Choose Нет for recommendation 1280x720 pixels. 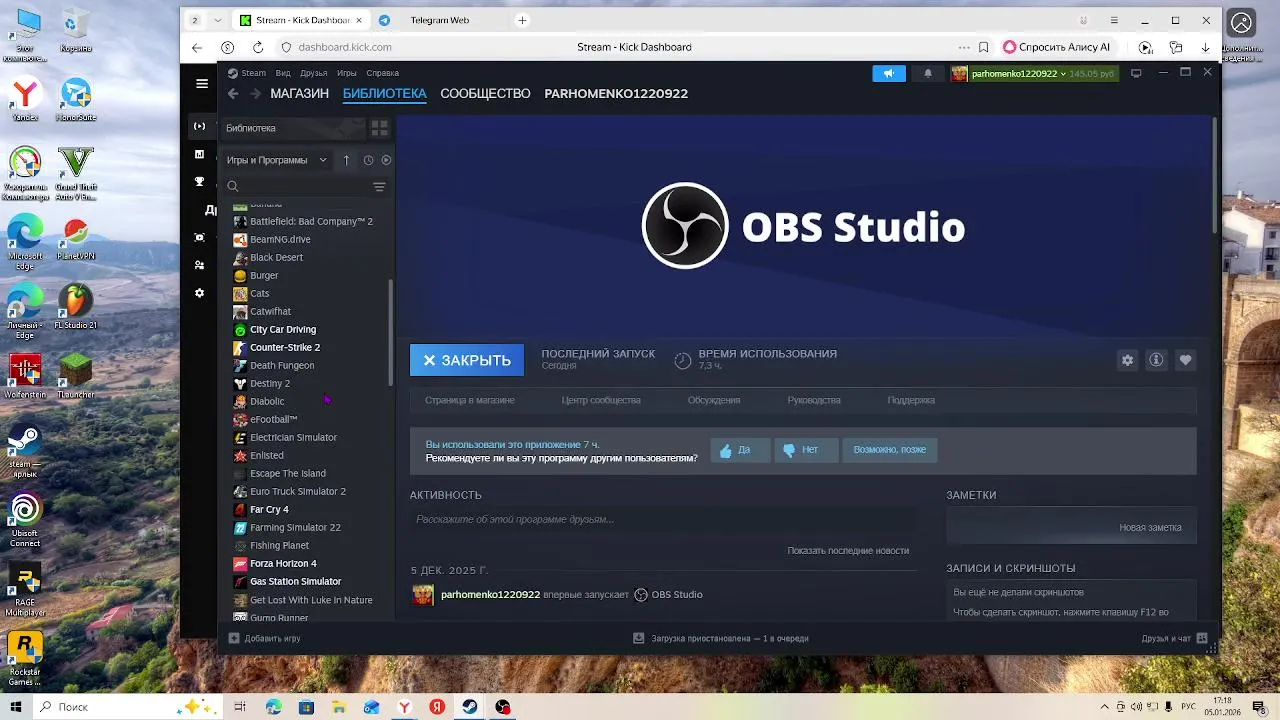805,450
